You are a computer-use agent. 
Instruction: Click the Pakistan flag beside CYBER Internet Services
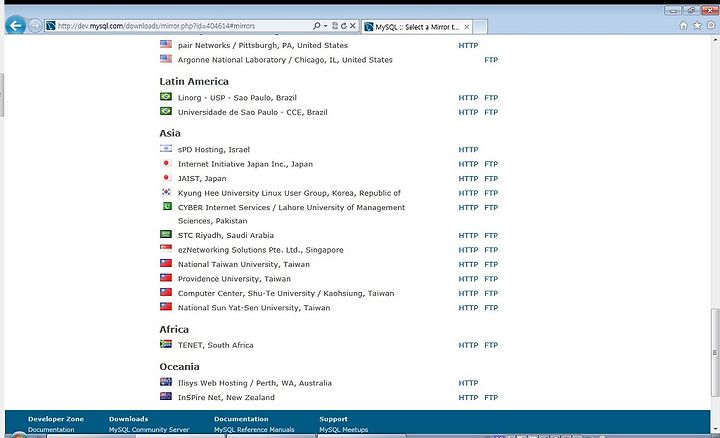tap(167, 206)
